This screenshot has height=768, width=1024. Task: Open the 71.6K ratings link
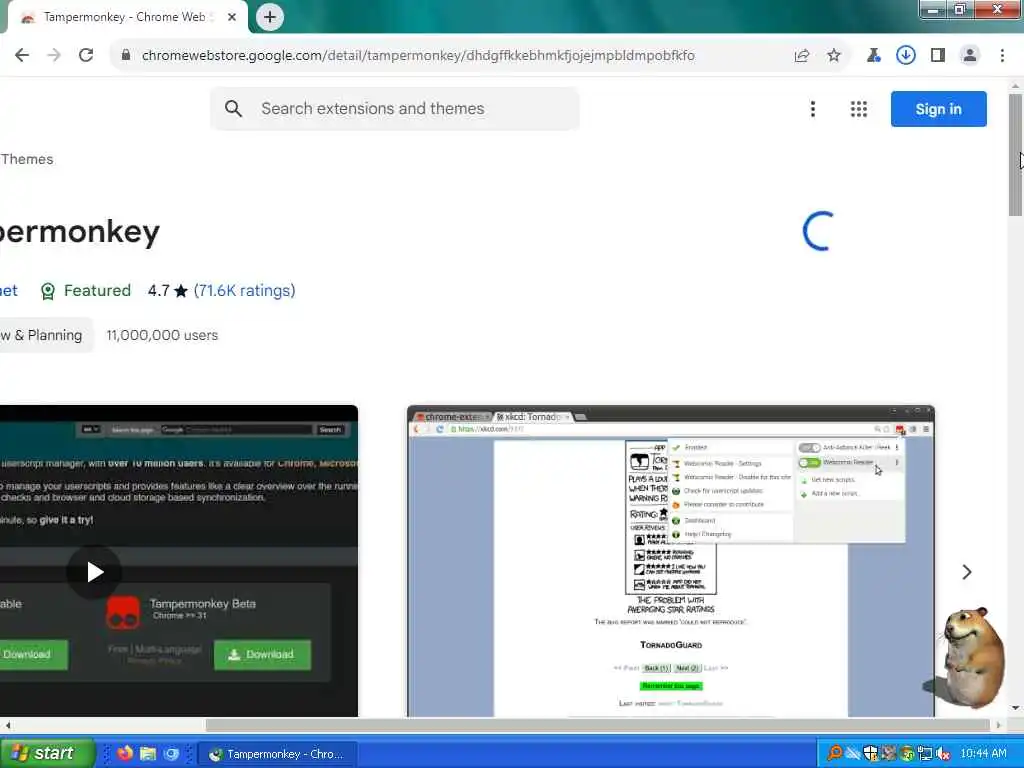pyautogui.click(x=244, y=291)
